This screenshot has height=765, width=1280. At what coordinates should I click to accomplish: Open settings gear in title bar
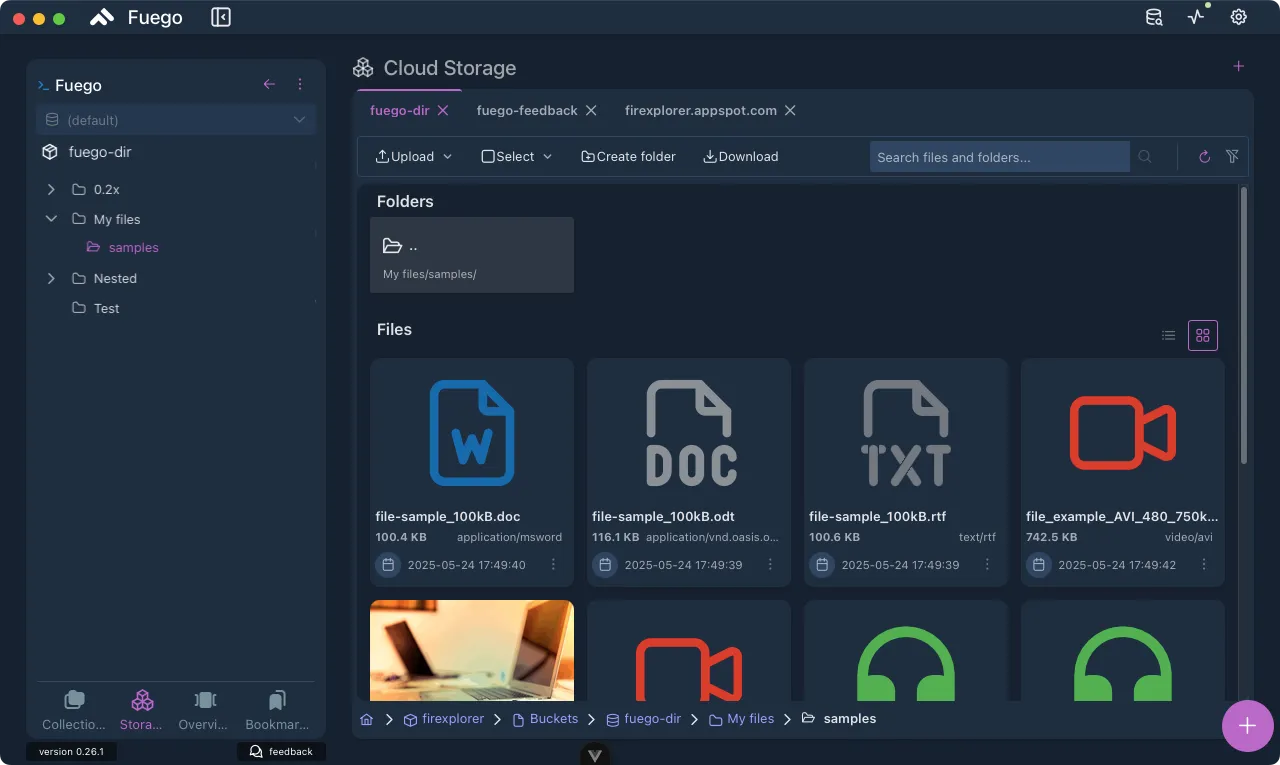[1238, 17]
